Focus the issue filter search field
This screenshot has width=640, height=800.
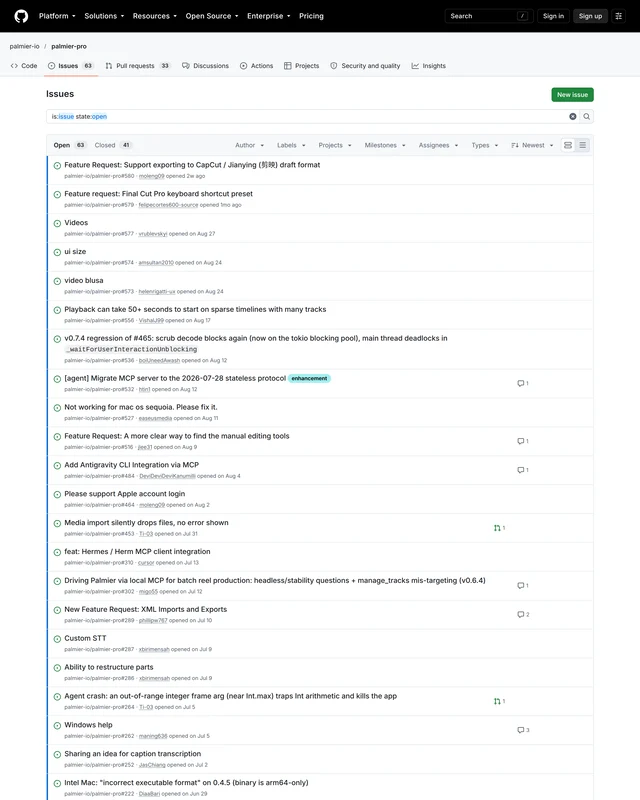[x=306, y=116]
